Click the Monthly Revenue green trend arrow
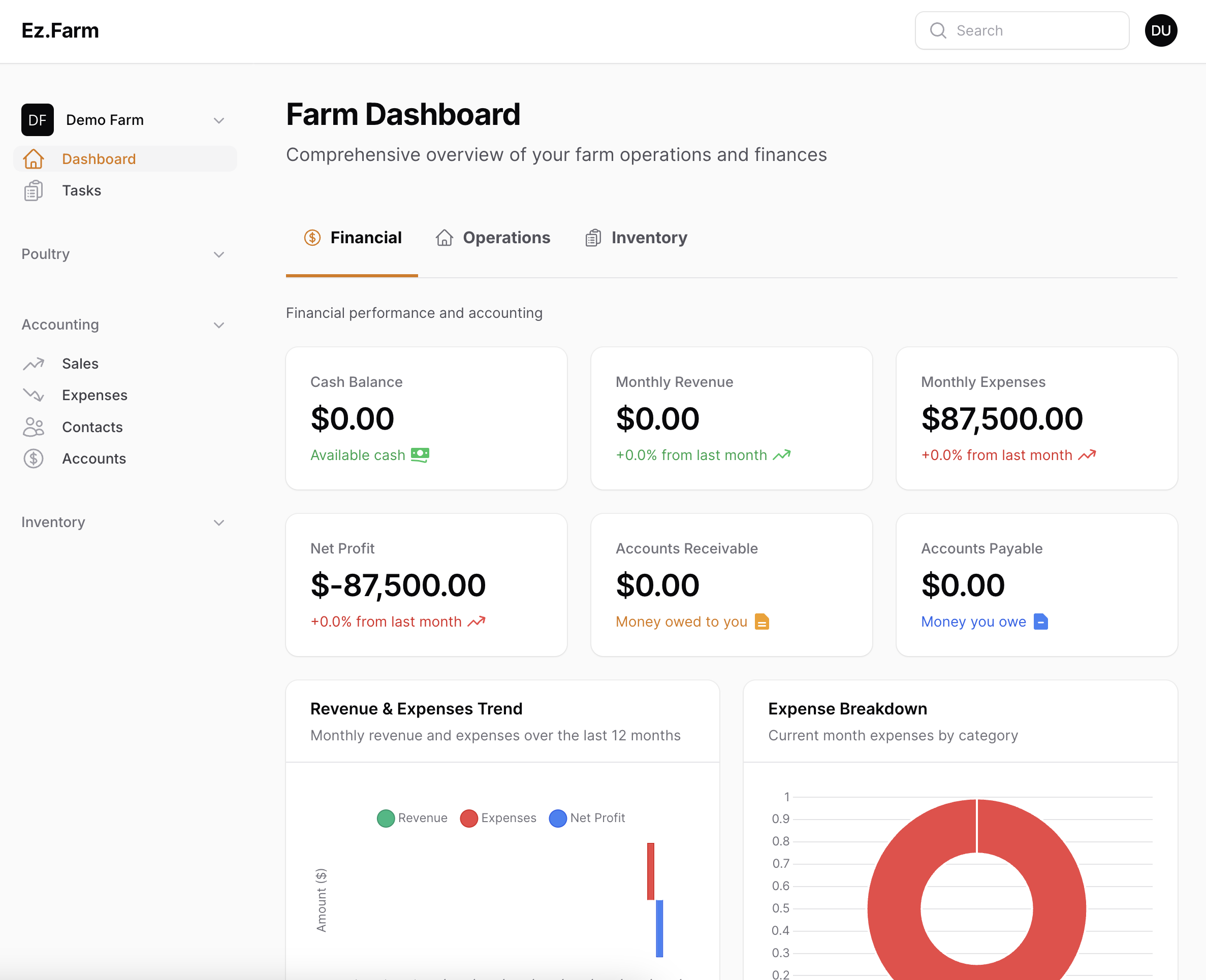Viewport: 1206px width, 980px height. tap(781, 455)
